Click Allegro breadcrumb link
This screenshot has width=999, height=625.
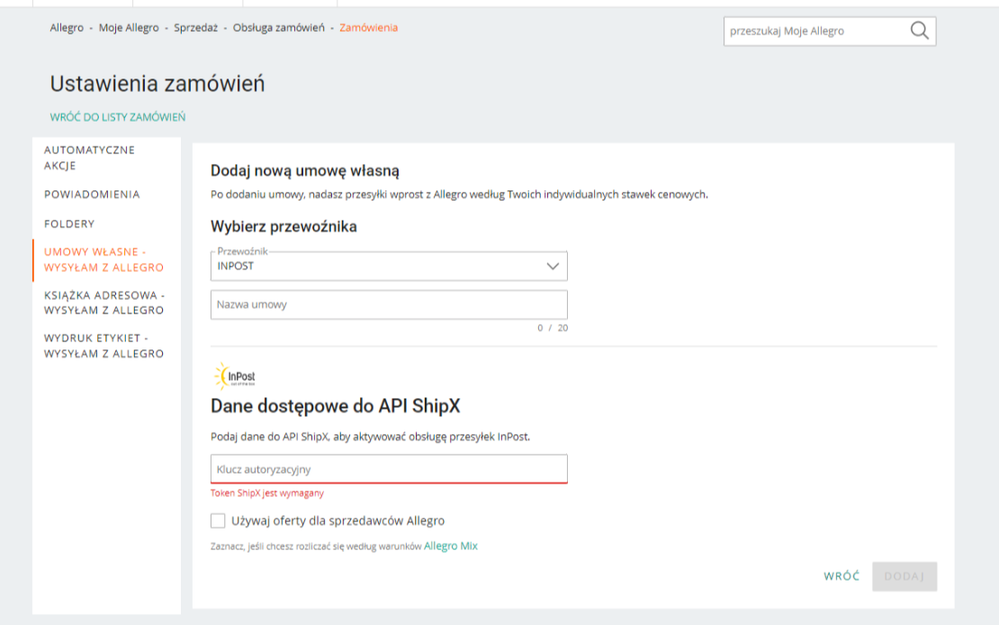67,28
